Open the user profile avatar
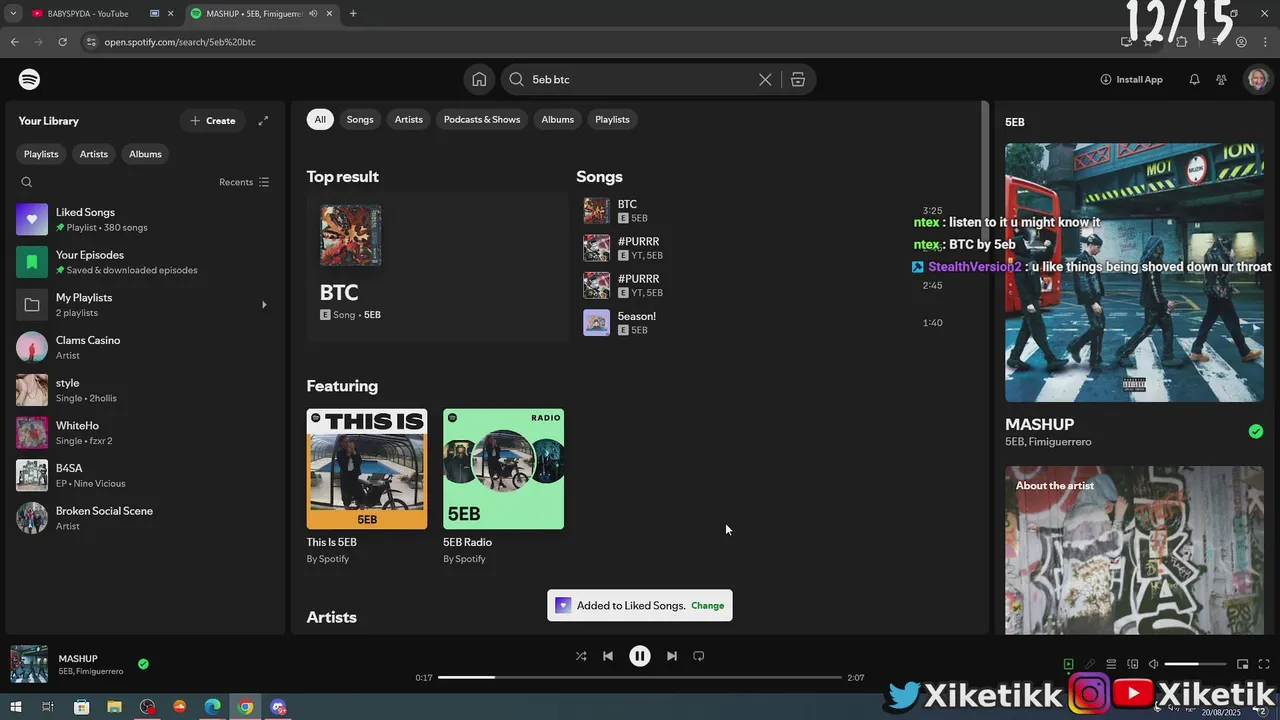 [1257, 79]
